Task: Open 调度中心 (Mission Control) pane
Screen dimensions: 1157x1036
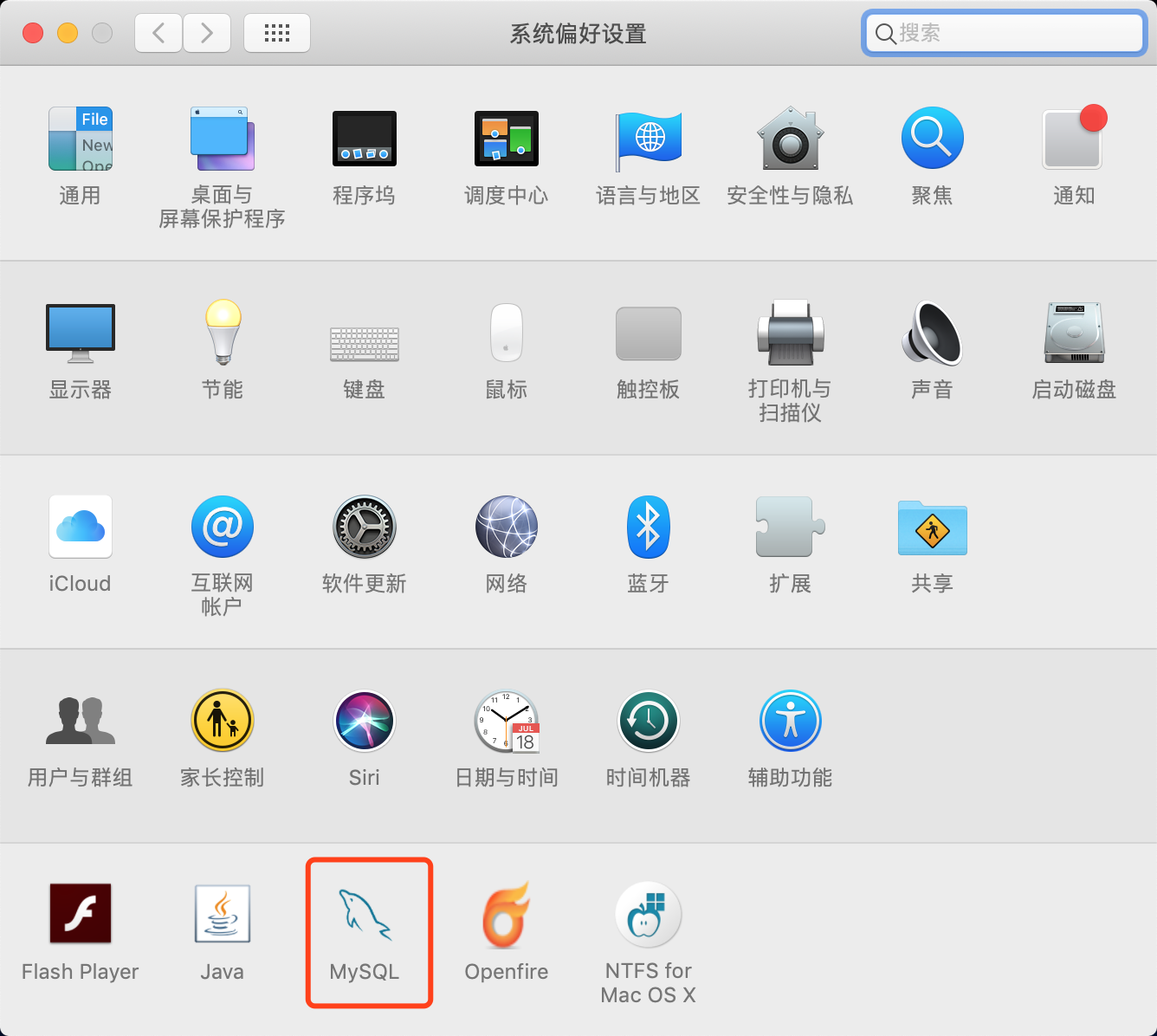Action: pyautogui.click(x=507, y=139)
